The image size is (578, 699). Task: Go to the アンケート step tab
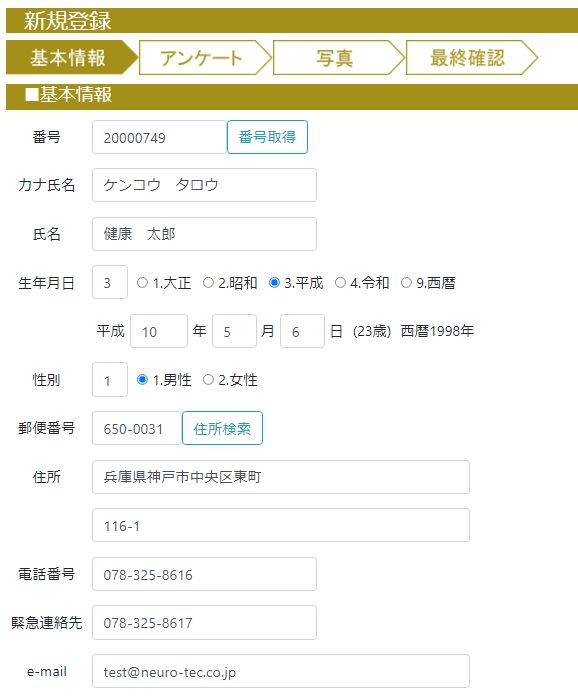205,58
